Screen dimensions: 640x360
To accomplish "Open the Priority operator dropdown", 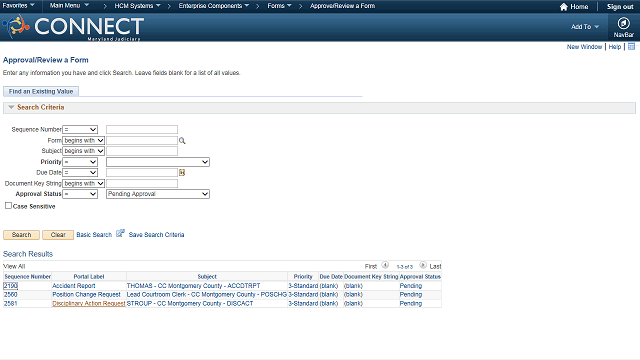I will pyautogui.click(x=80, y=162).
